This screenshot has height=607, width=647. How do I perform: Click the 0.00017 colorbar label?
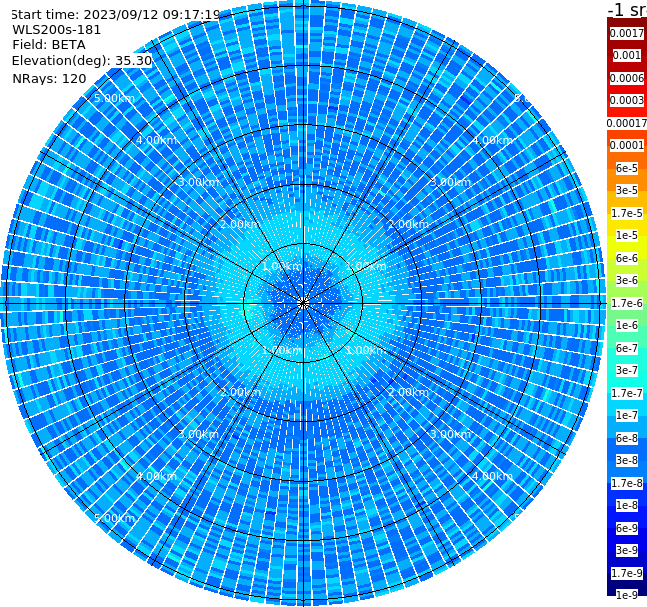[x=627, y=123]
